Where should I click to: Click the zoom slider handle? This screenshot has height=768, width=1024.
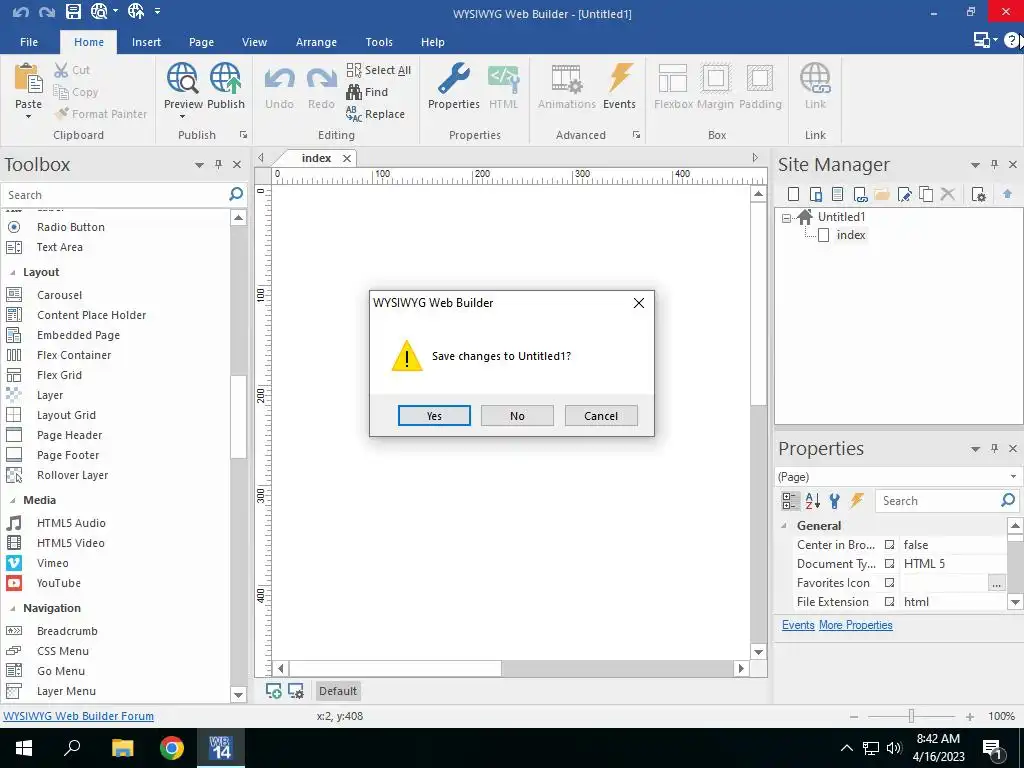[911, 716]
